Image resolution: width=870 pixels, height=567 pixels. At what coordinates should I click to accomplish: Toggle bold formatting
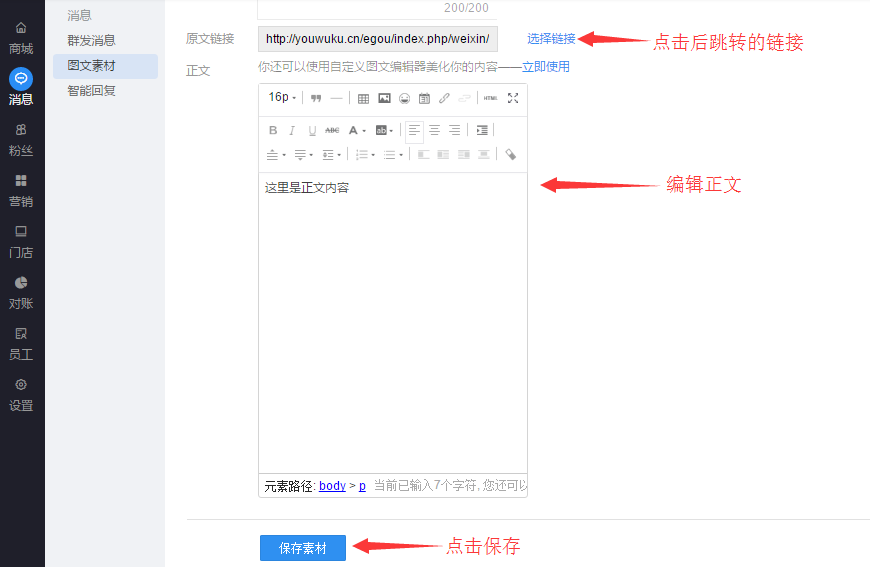[273, 130]
